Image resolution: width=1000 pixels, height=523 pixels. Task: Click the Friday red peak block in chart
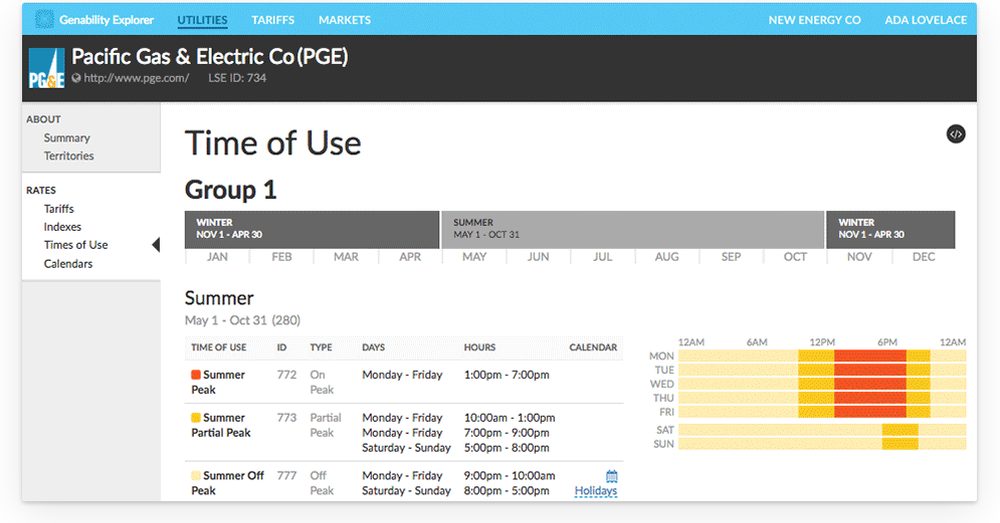[870, 412]
